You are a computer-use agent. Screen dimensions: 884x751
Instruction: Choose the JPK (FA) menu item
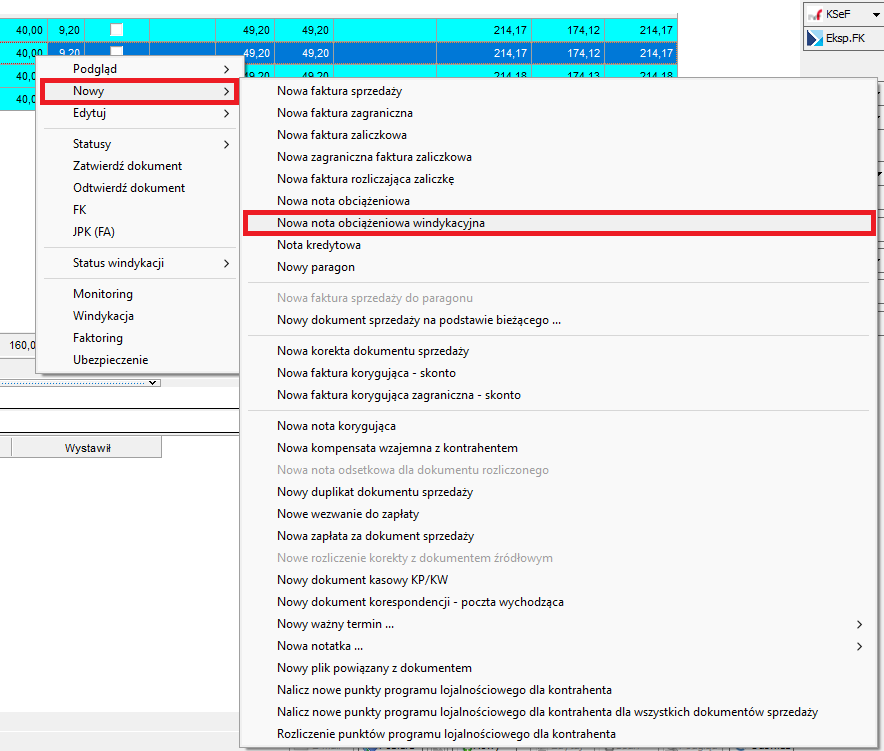pyautogui.click(x=94, y=232)
